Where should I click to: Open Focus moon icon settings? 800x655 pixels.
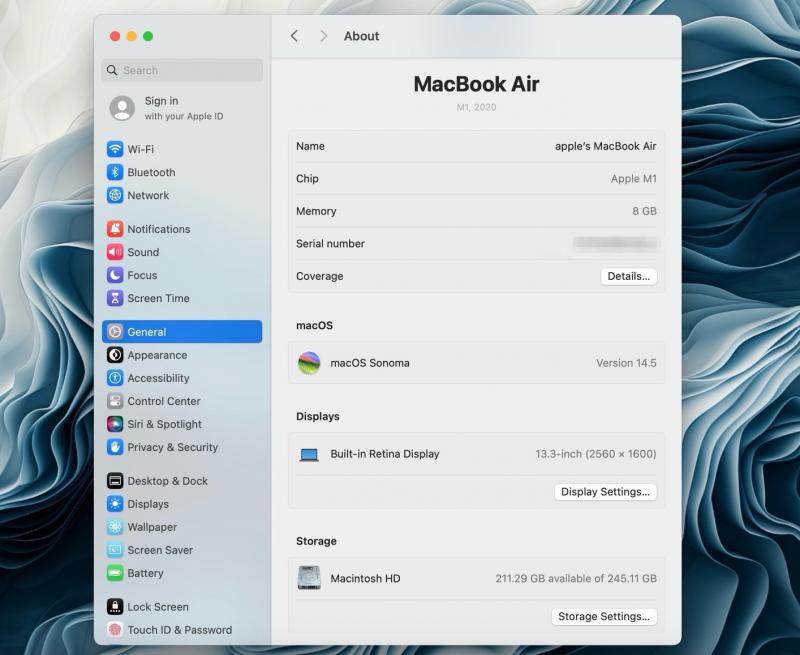point(115,275)
